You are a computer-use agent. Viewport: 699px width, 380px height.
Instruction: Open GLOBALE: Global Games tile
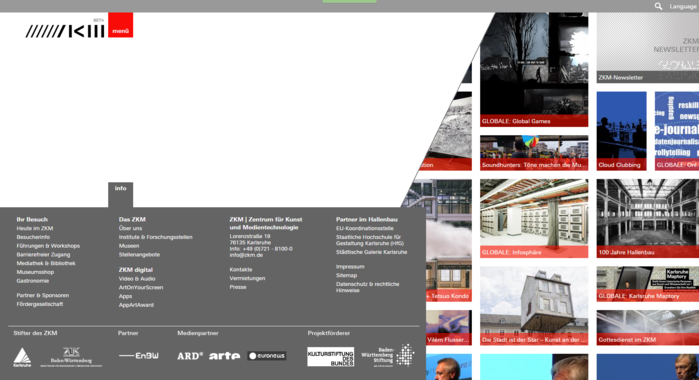click(x=534, y=70)
